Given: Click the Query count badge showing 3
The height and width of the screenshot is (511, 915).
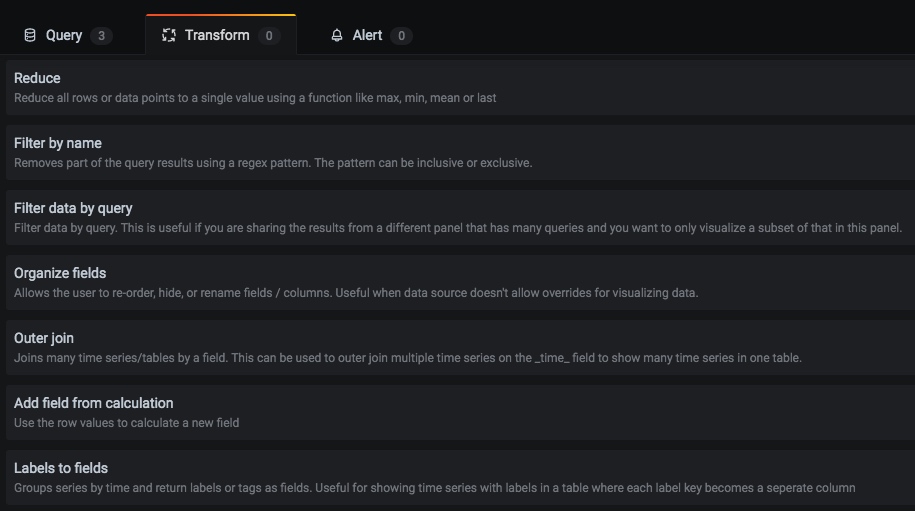Looking at the screenshot, I should point(101,36).
